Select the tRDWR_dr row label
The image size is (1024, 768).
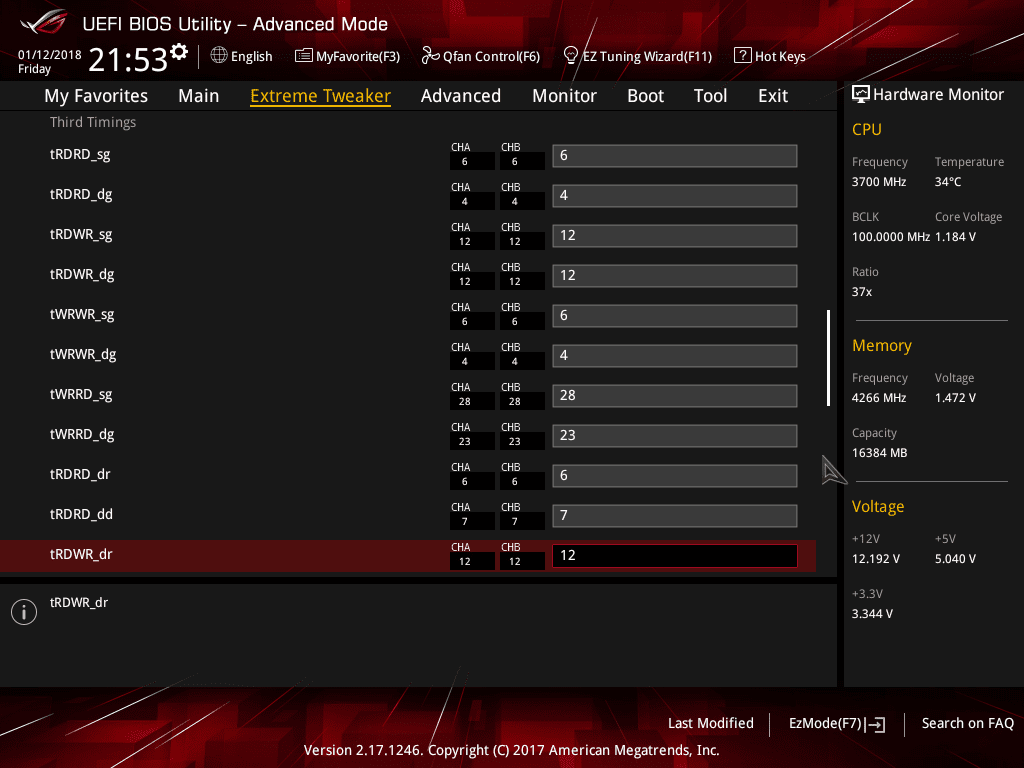(x=82, y=554)
